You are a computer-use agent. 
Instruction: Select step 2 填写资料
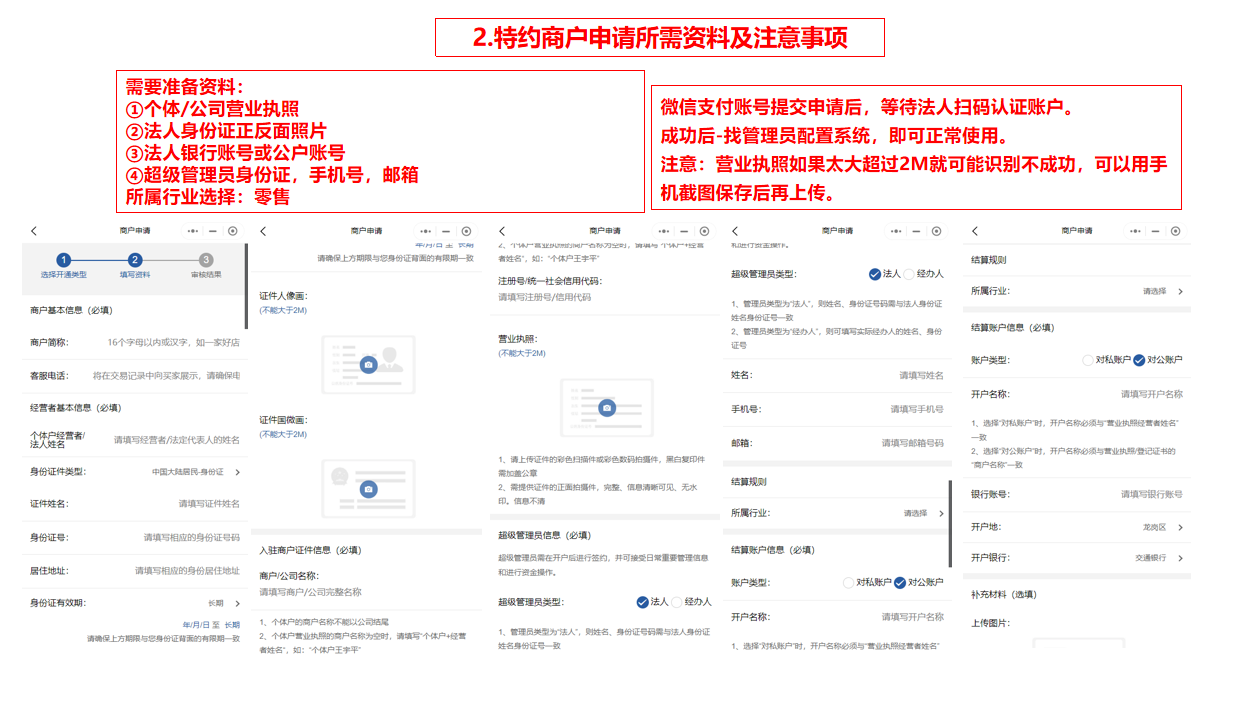click(x=135, y=265)
